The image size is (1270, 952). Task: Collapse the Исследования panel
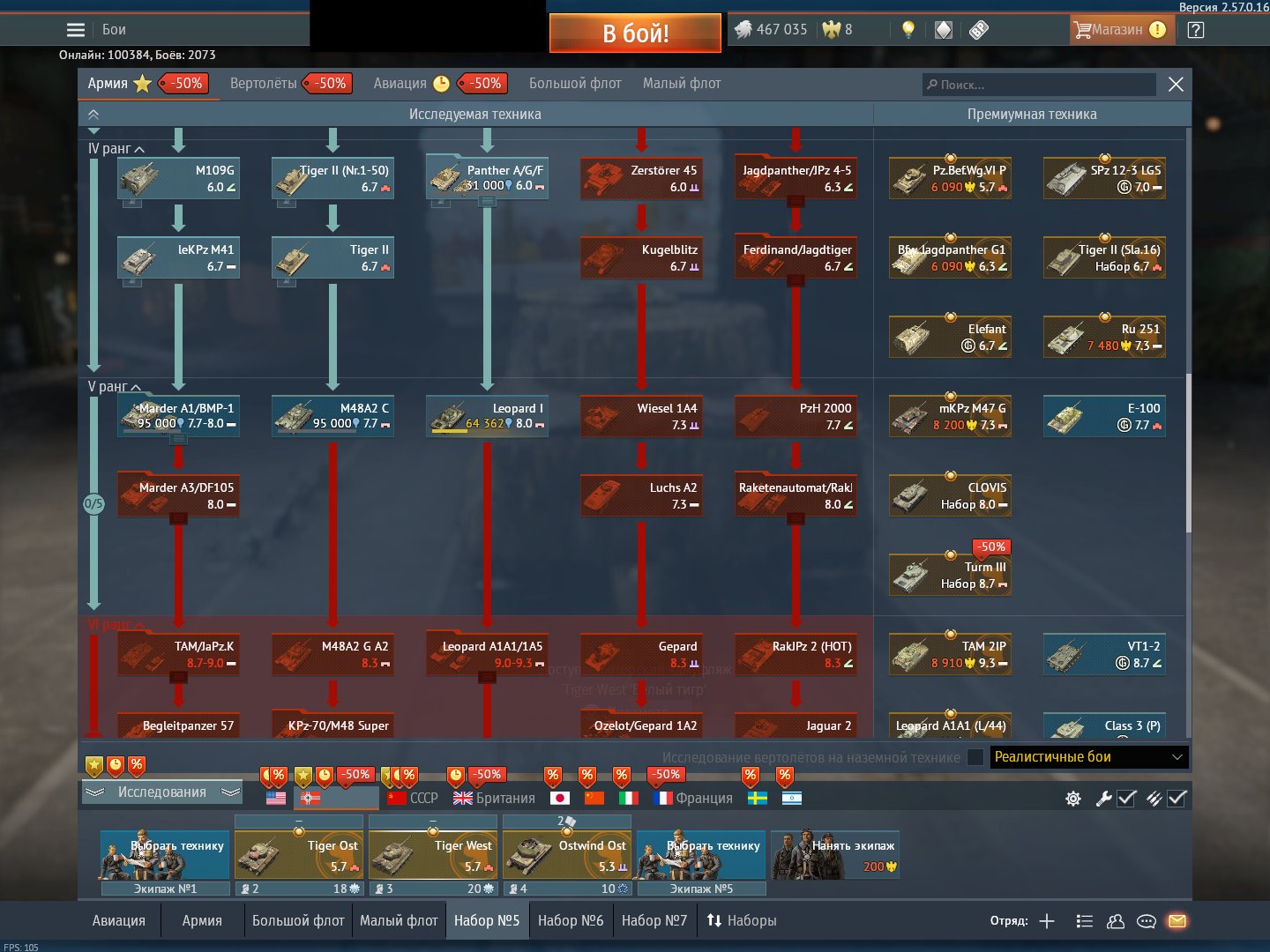pos(162,792)
